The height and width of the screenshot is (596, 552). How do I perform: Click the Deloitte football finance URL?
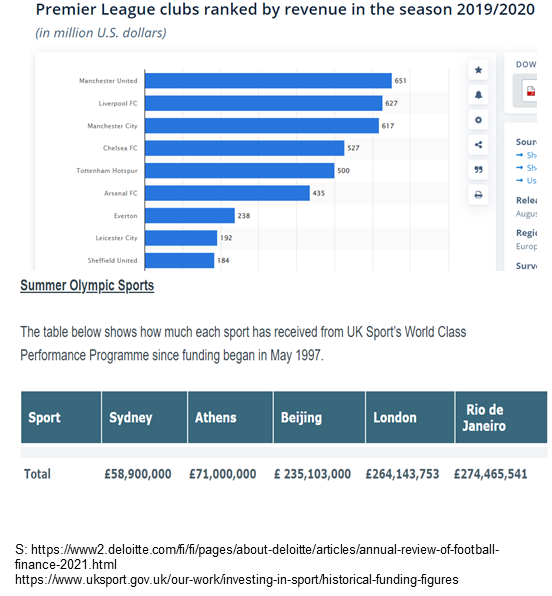point(257,557)
